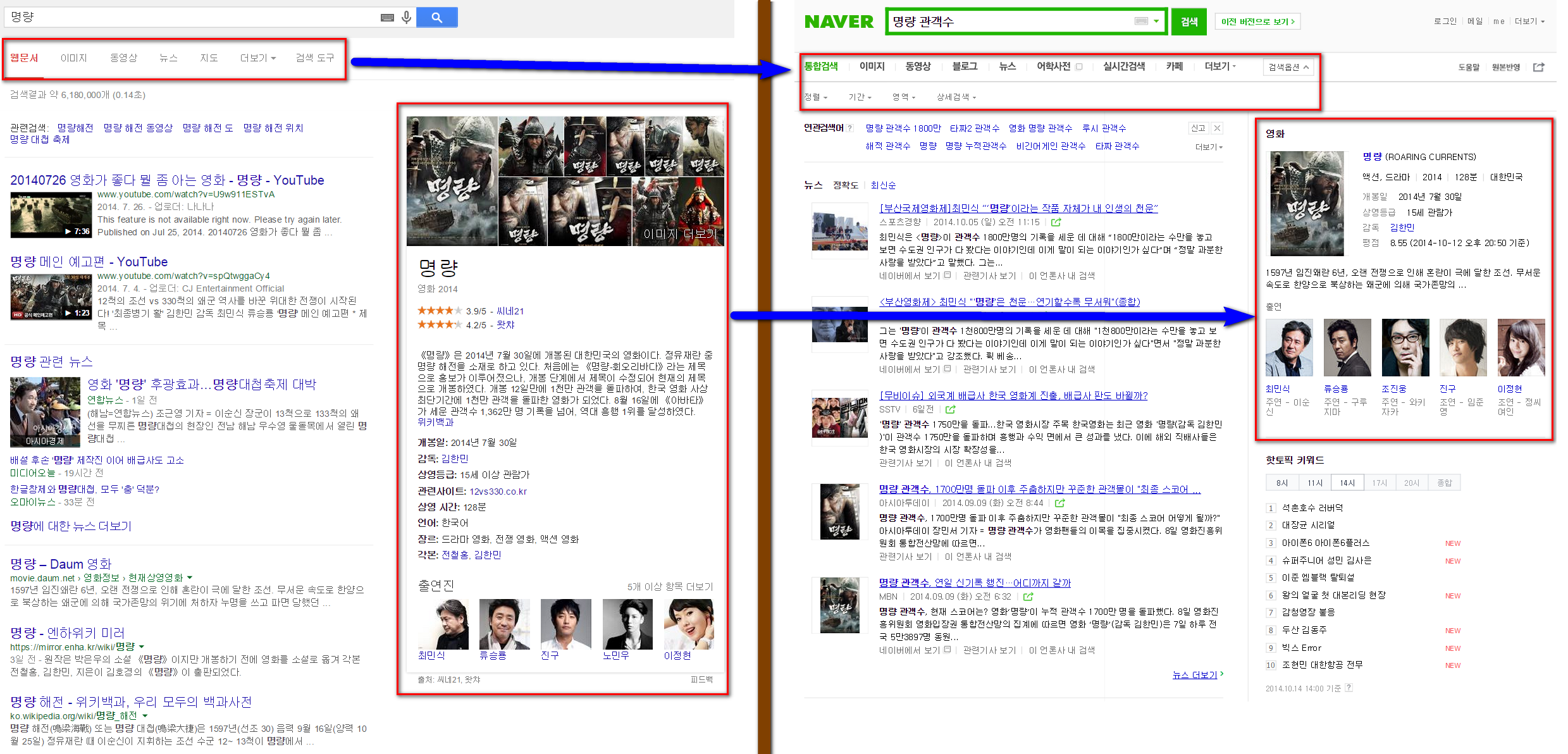The image size is (1568, 754).
Task: Sort news by 정확도
Action: click(x=846, y=185)
